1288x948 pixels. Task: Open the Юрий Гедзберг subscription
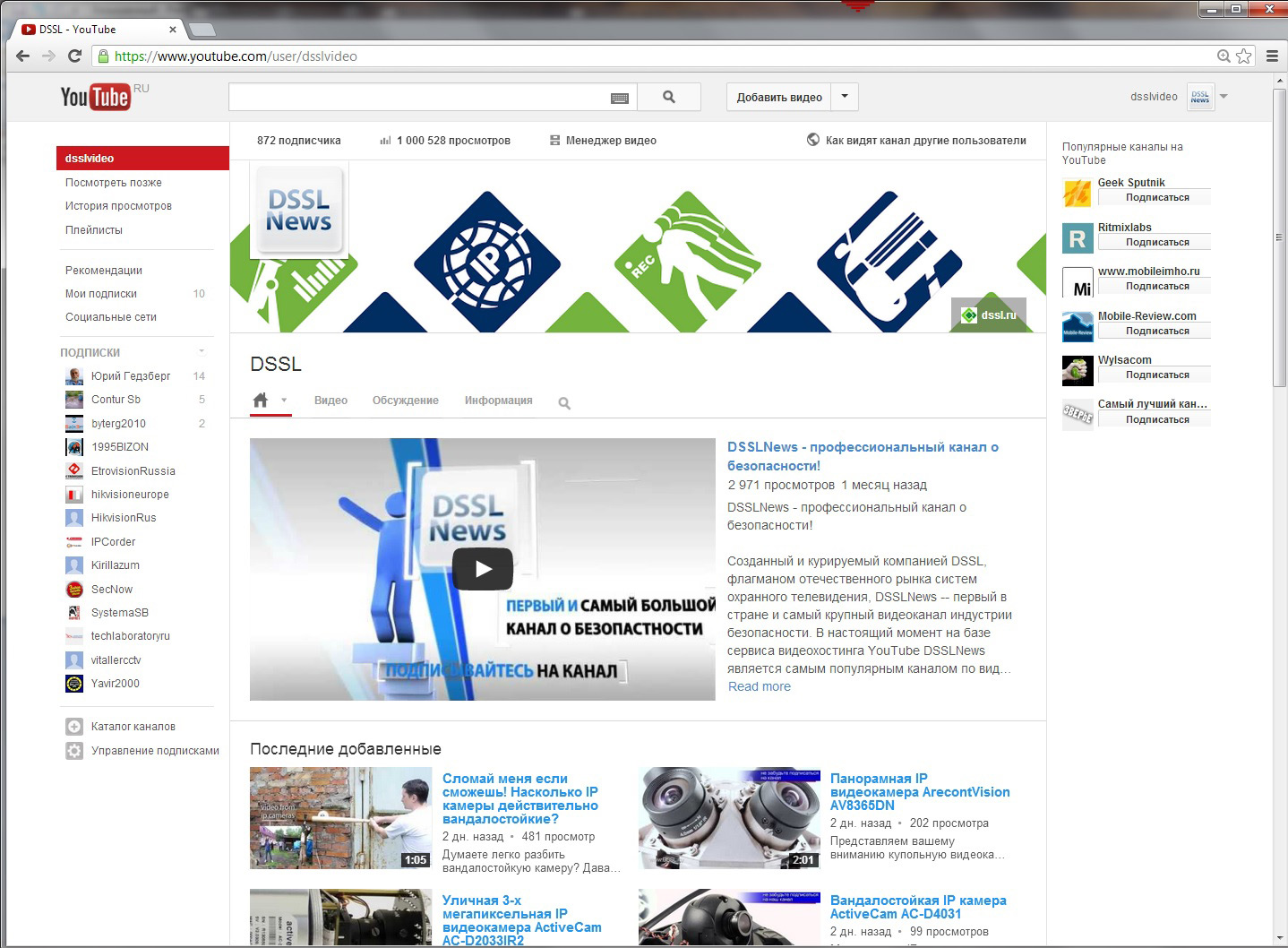point(131,375)
